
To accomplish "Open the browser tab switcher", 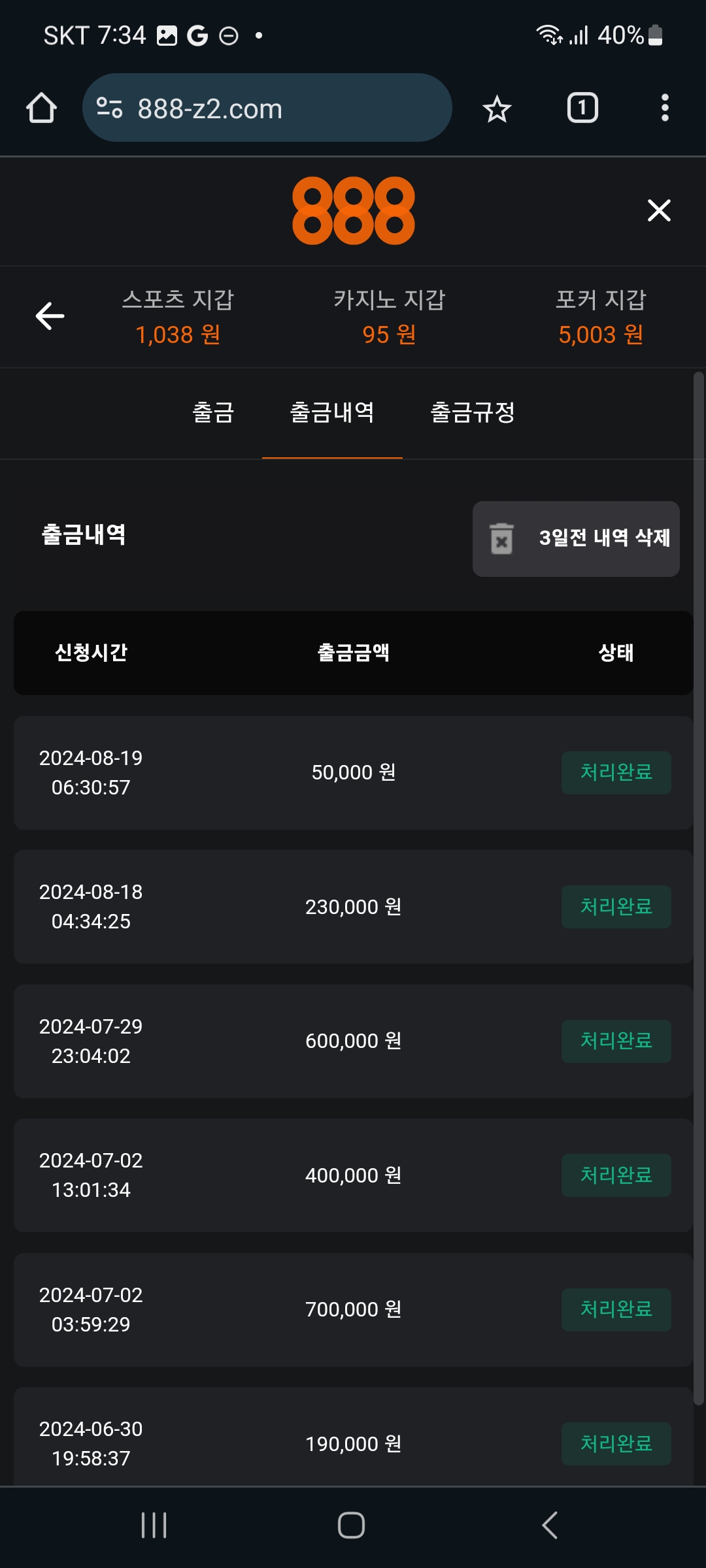I will [582, 108].
